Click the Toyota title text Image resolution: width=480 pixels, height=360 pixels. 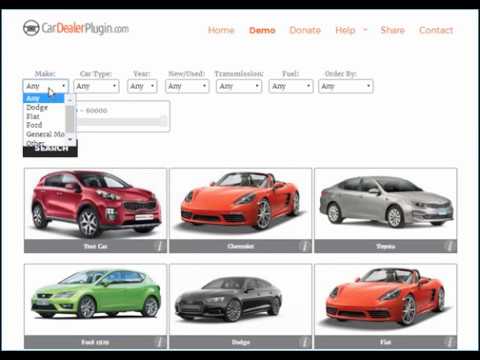tap(386, 246)
